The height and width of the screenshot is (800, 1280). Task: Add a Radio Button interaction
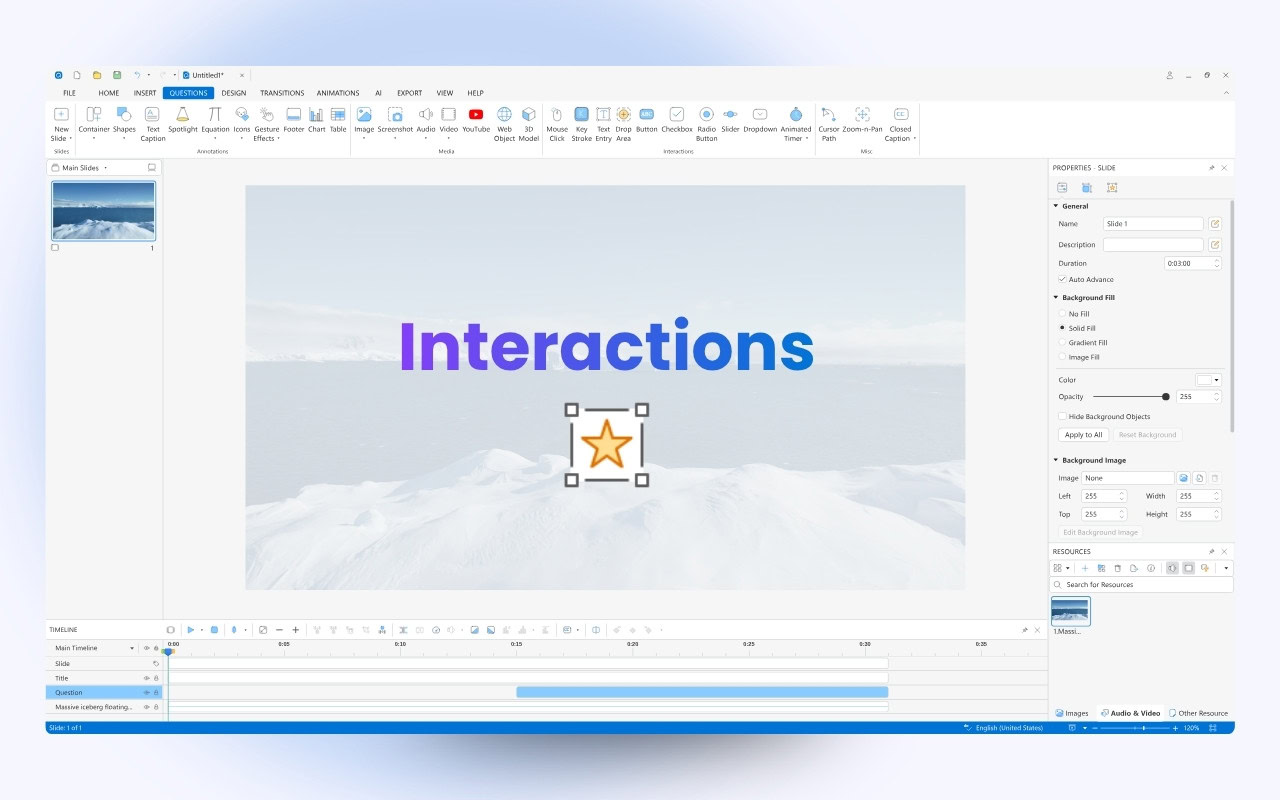tap(706, 124)
